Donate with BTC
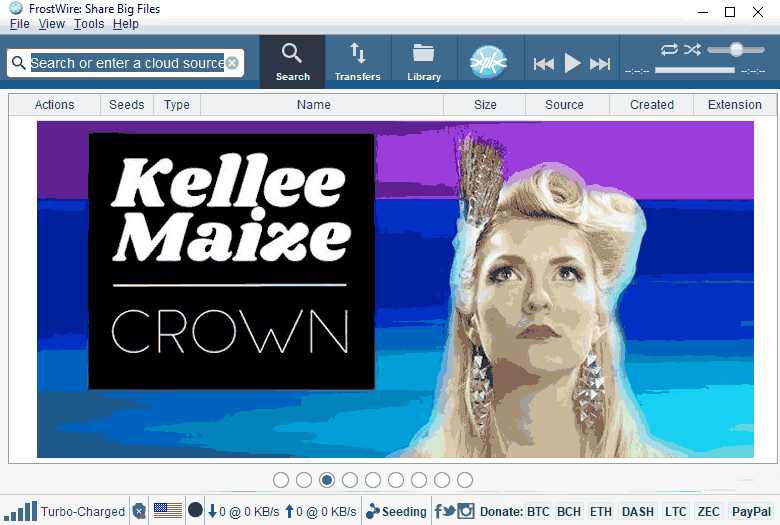 (538, 512)
